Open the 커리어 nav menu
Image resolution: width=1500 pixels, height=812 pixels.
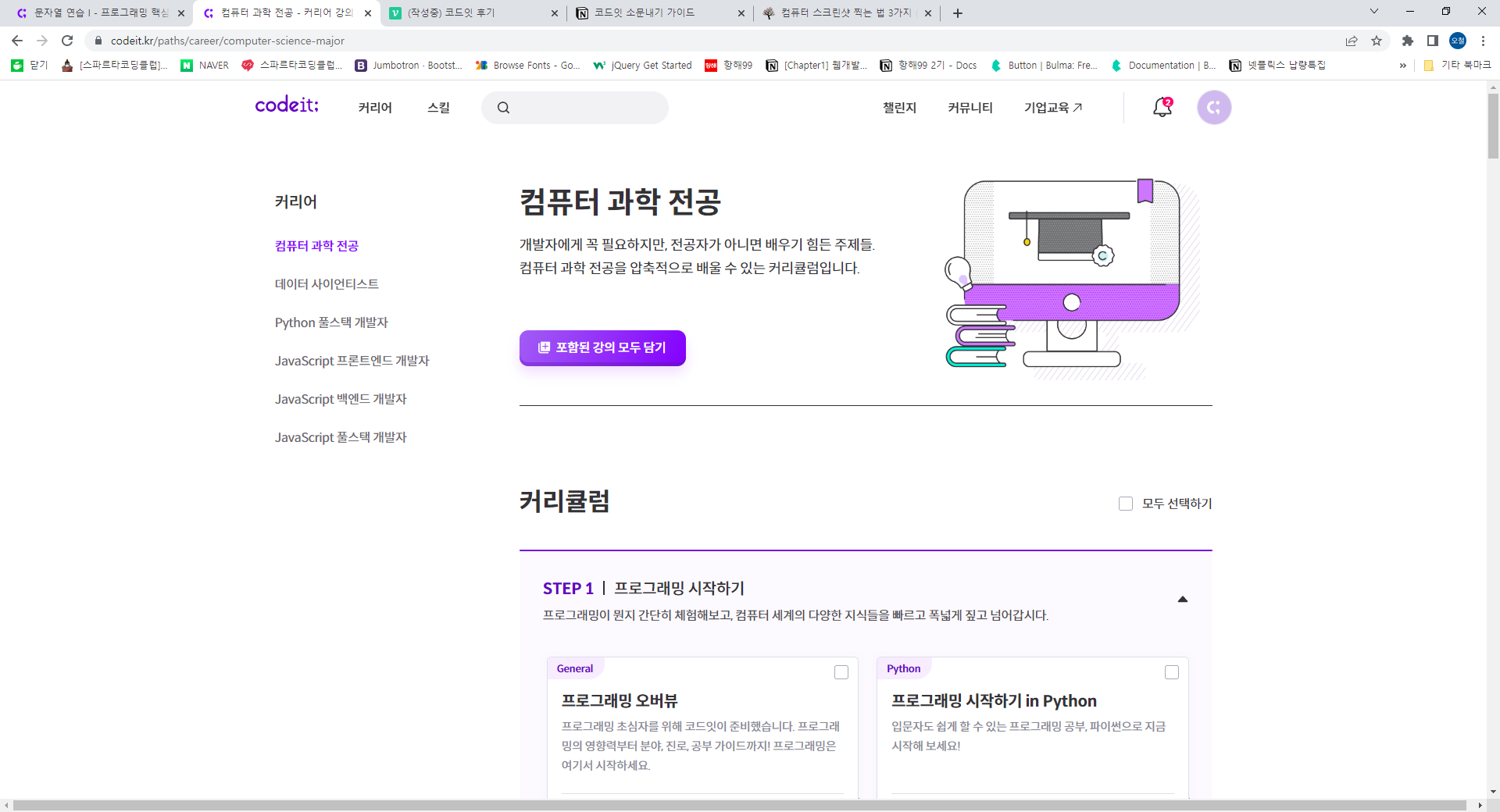pyautogui.click(x=375, y=108)
